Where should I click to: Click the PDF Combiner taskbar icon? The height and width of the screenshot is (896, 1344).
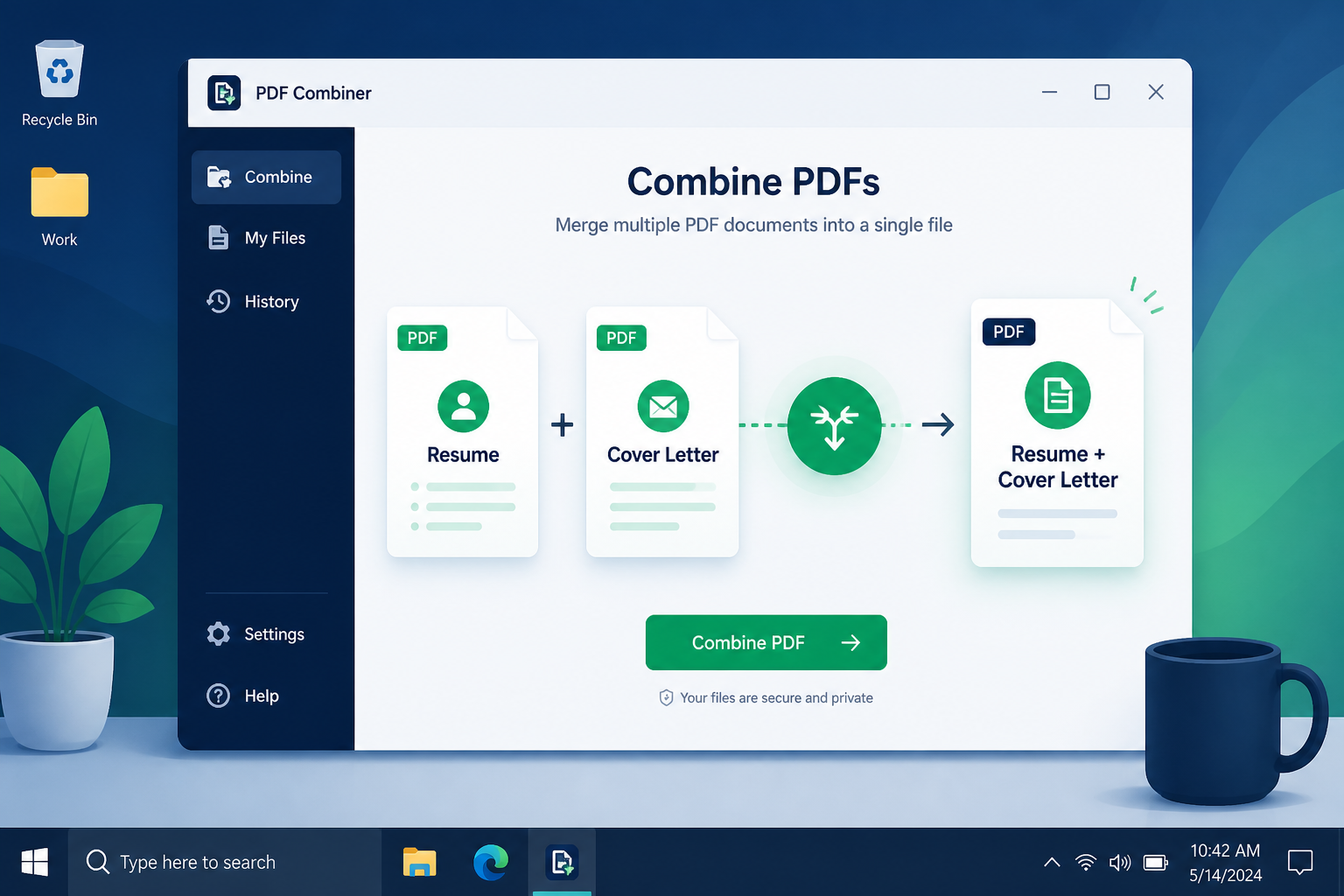tap(562, 862)
